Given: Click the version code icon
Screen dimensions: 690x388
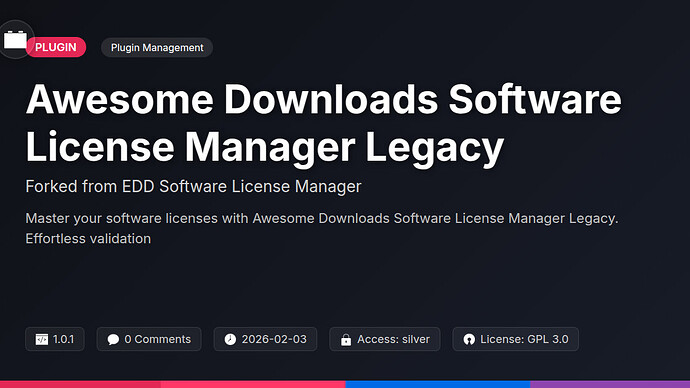Looking at the screenshot, I should tap(42, 339).
